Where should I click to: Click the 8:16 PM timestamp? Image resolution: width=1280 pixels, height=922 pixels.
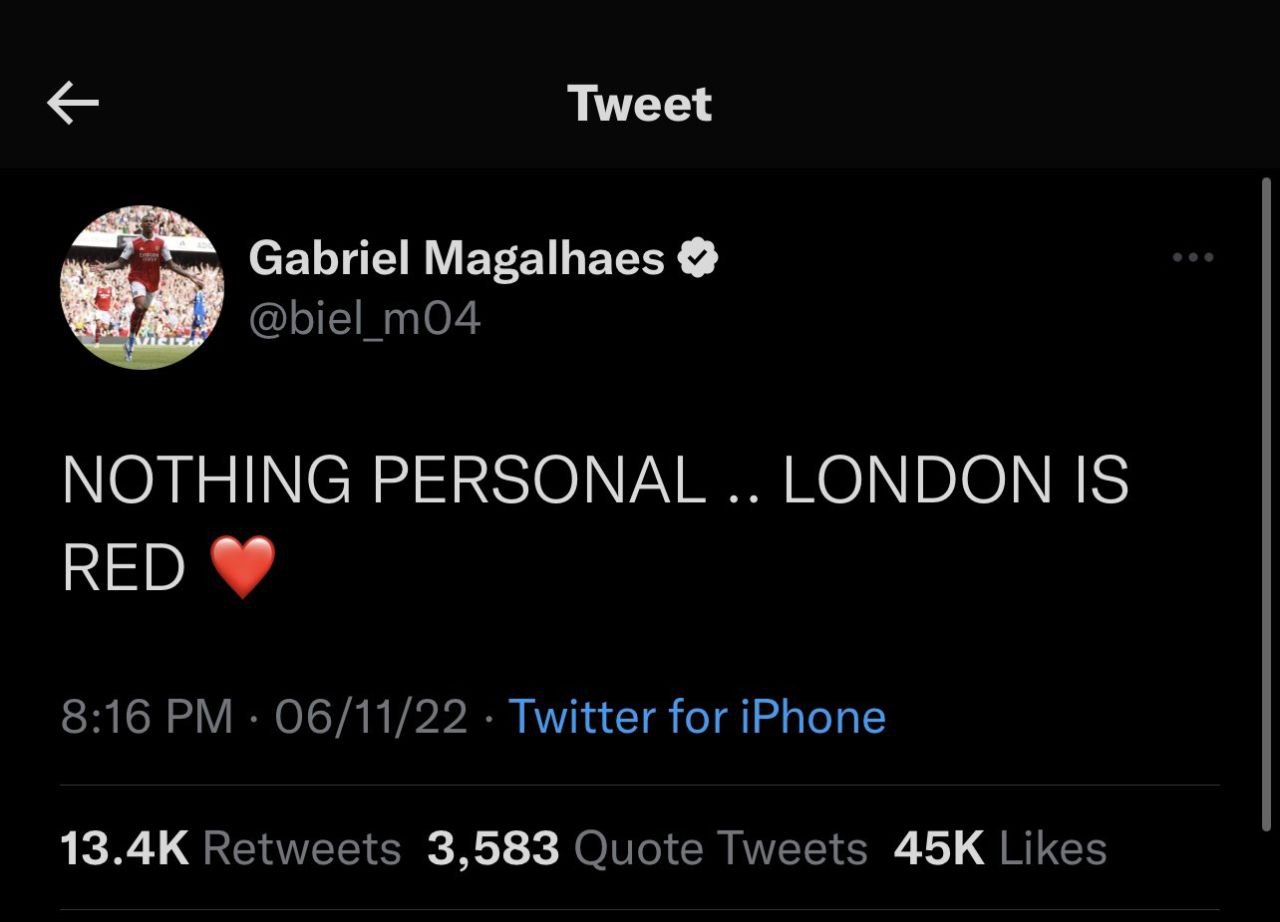coord(146,717)
